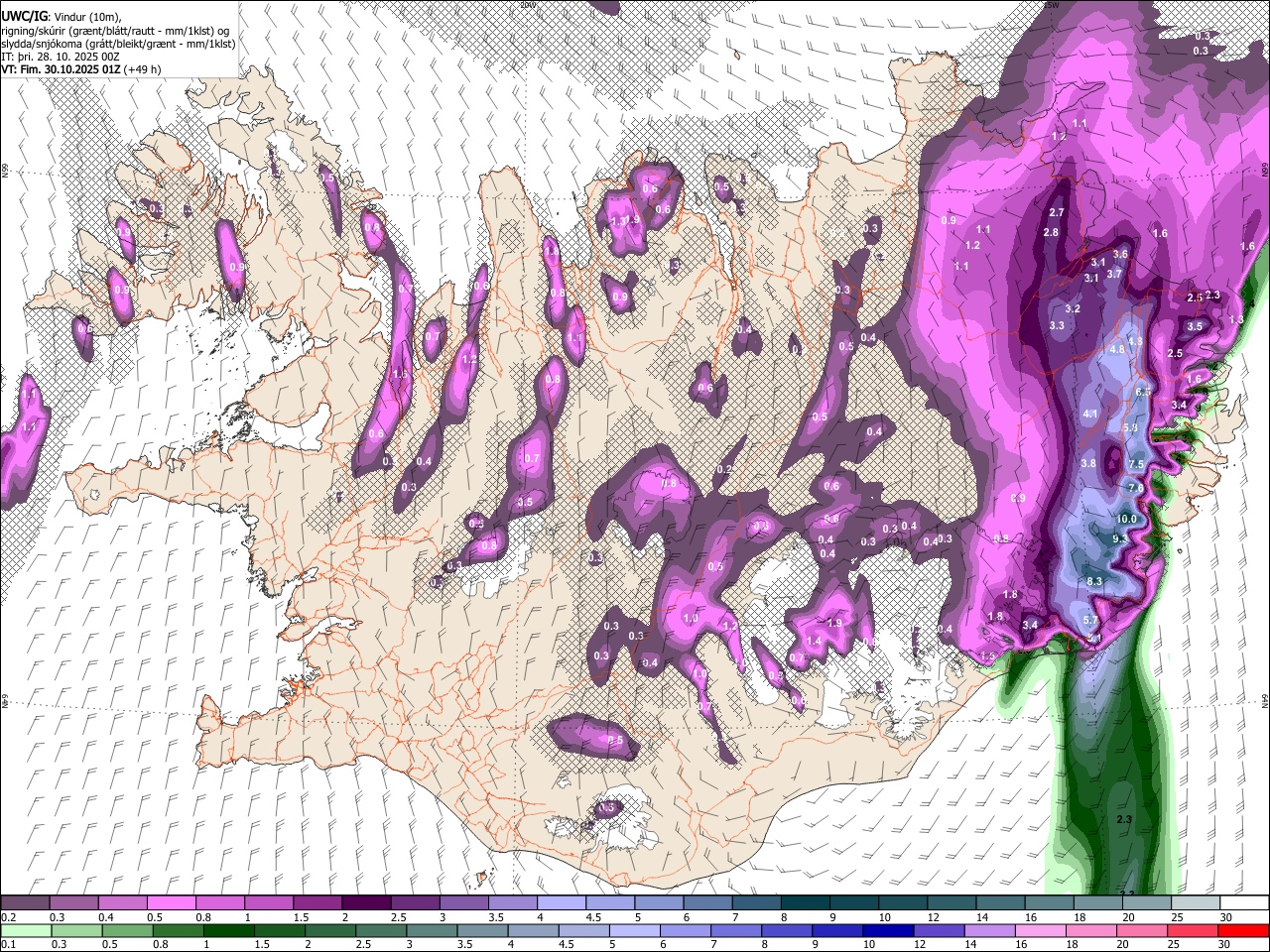Click the 2.8 value in the northeast
Screen dimensions: 1270x952
[x=1052, y=232]
